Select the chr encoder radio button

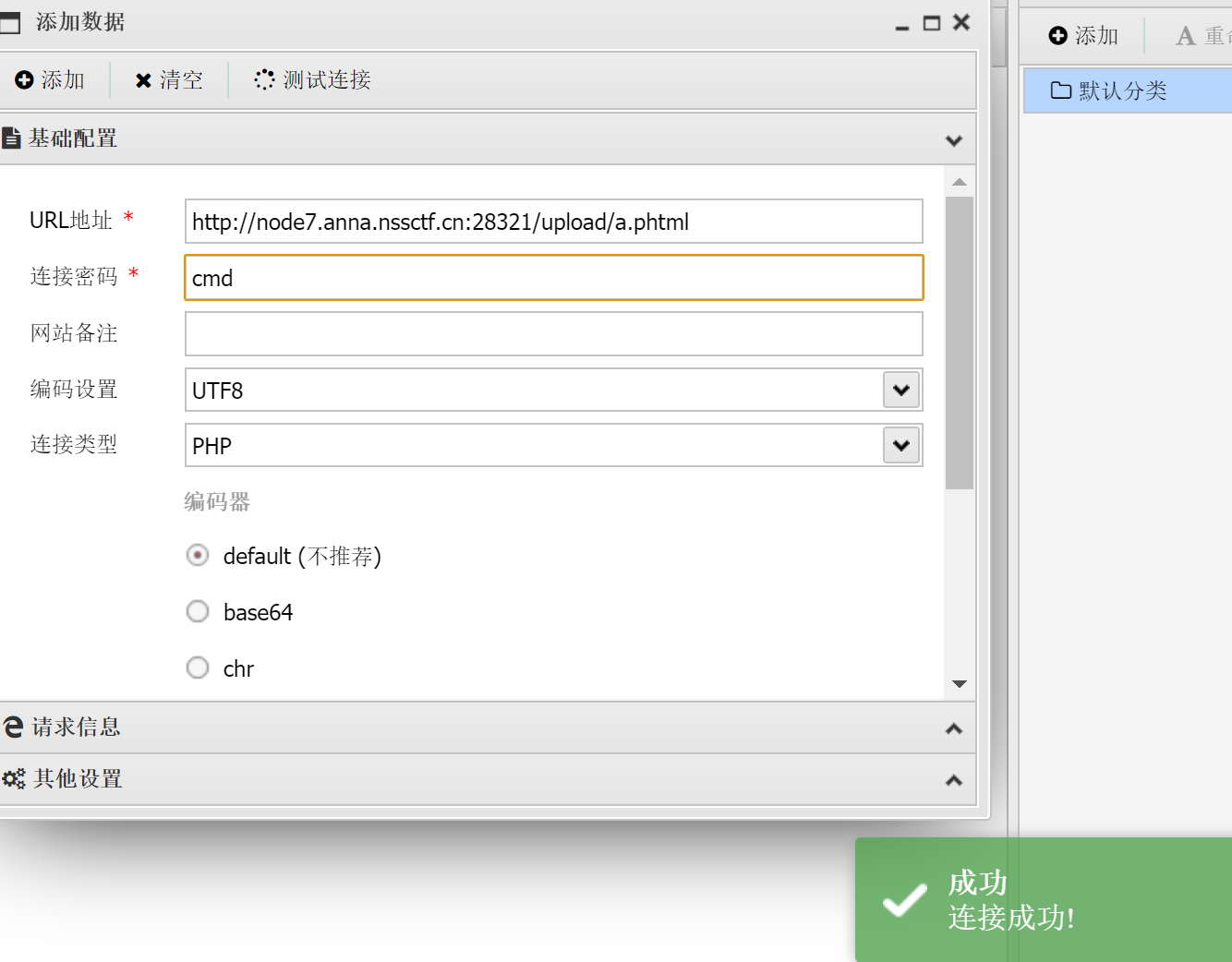[x=198, y=667]
